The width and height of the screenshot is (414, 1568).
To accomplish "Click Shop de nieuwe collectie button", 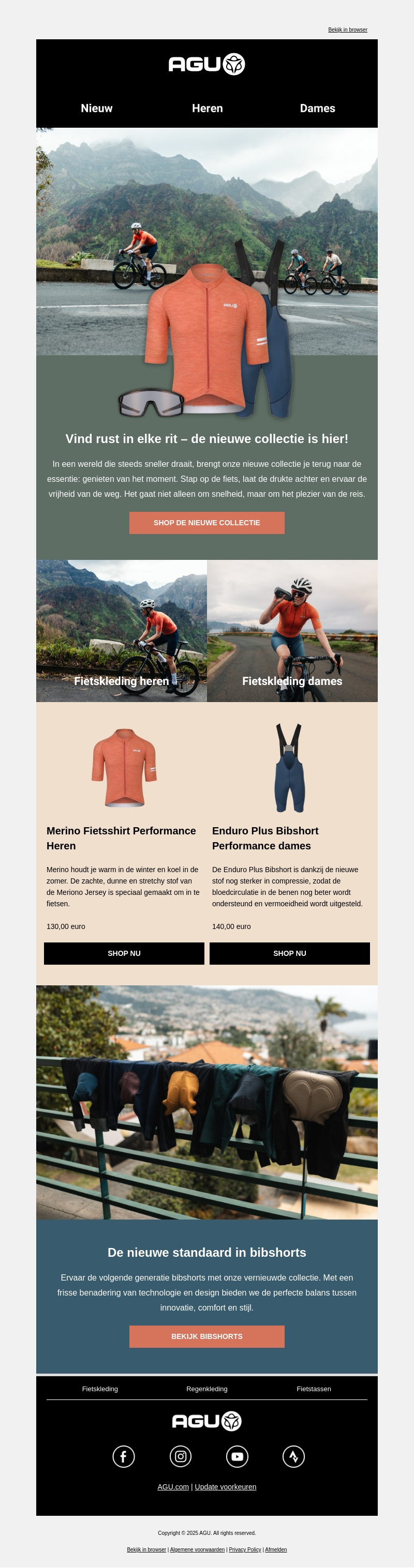I will (206, 523).
